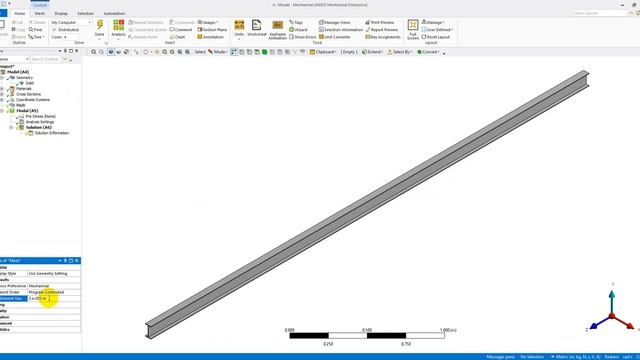This screenshot has height=360, width=640.
Task: Click the Element Size value field
Action: pos(54,299)
